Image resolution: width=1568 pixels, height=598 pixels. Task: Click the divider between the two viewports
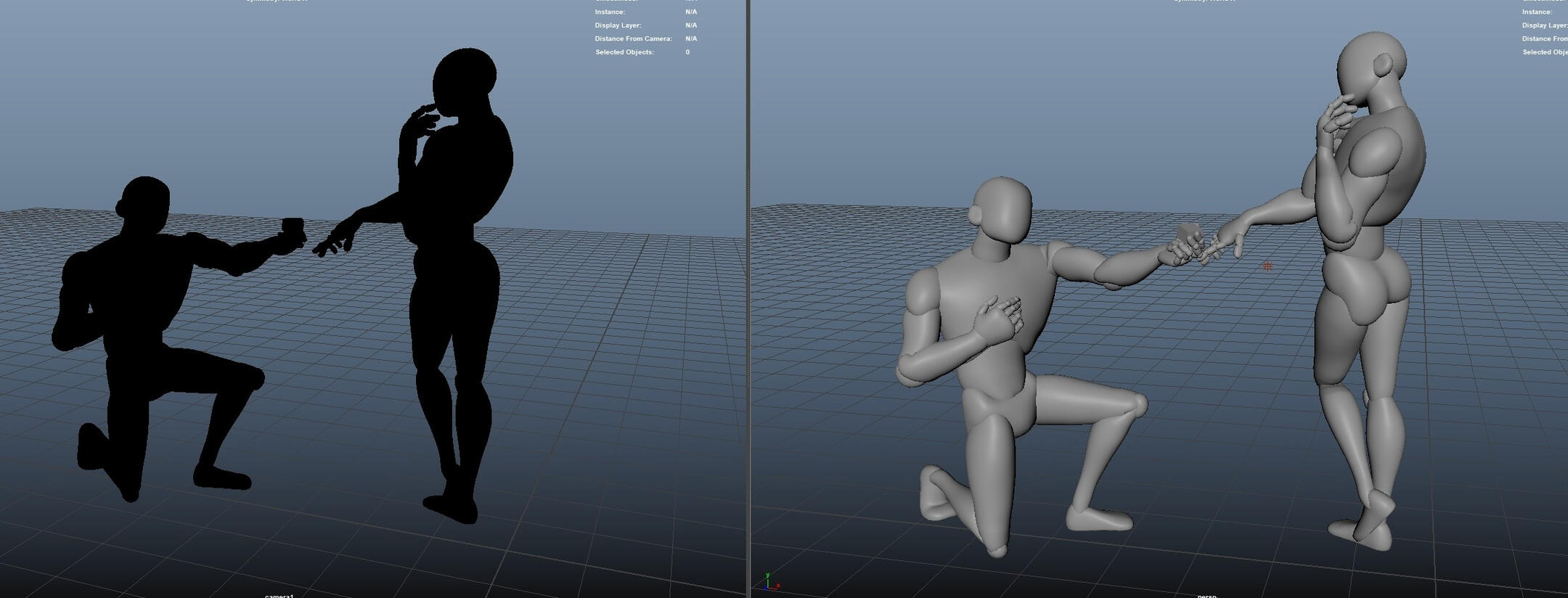(748, 299)
